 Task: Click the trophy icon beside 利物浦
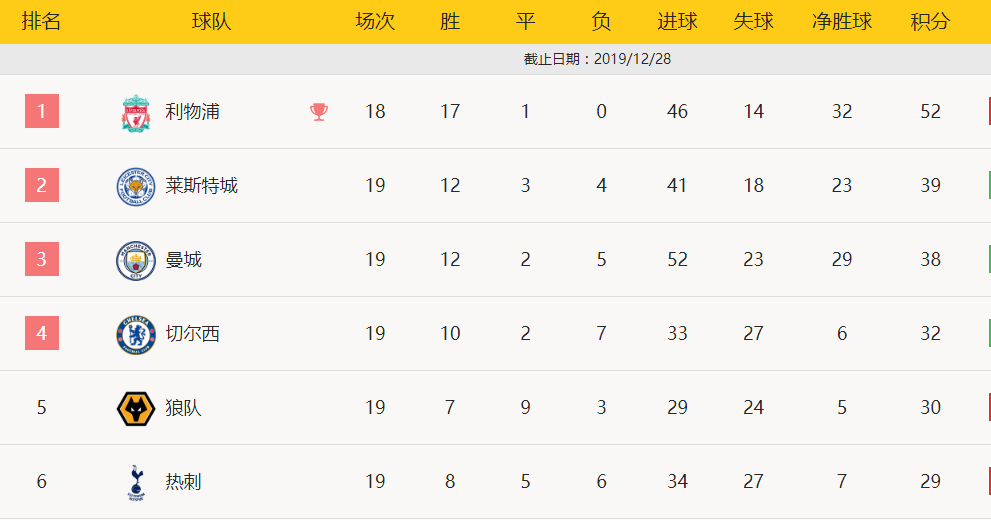point(319,112)
